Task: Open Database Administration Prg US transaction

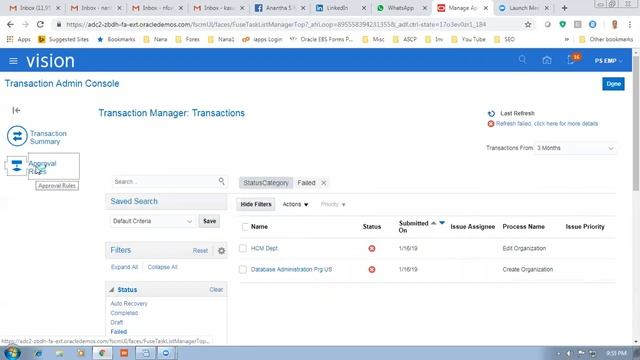Action: [291, 269]
